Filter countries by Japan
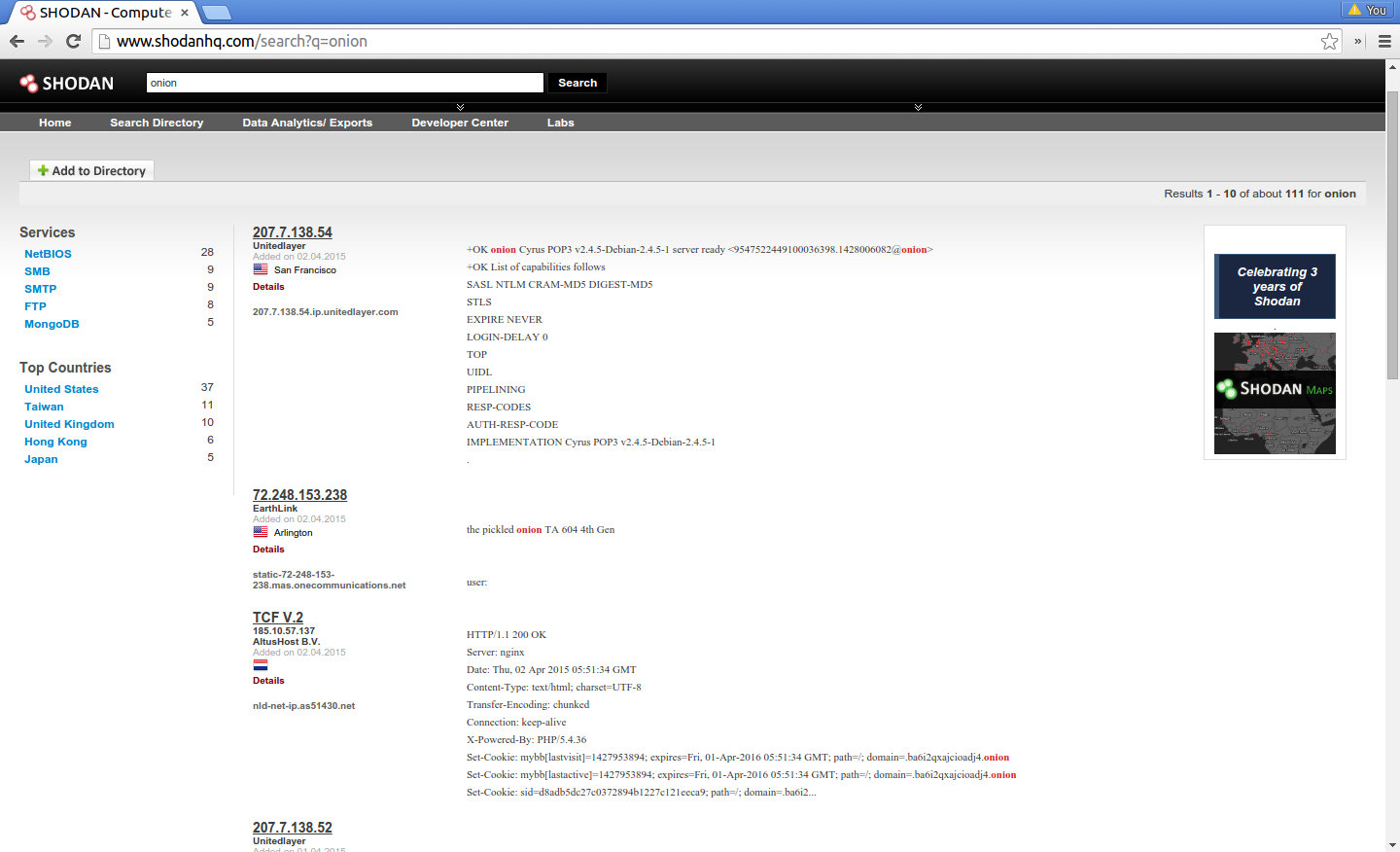The height and width of the screenshot is (852, 1400). (x=41, y=459)
